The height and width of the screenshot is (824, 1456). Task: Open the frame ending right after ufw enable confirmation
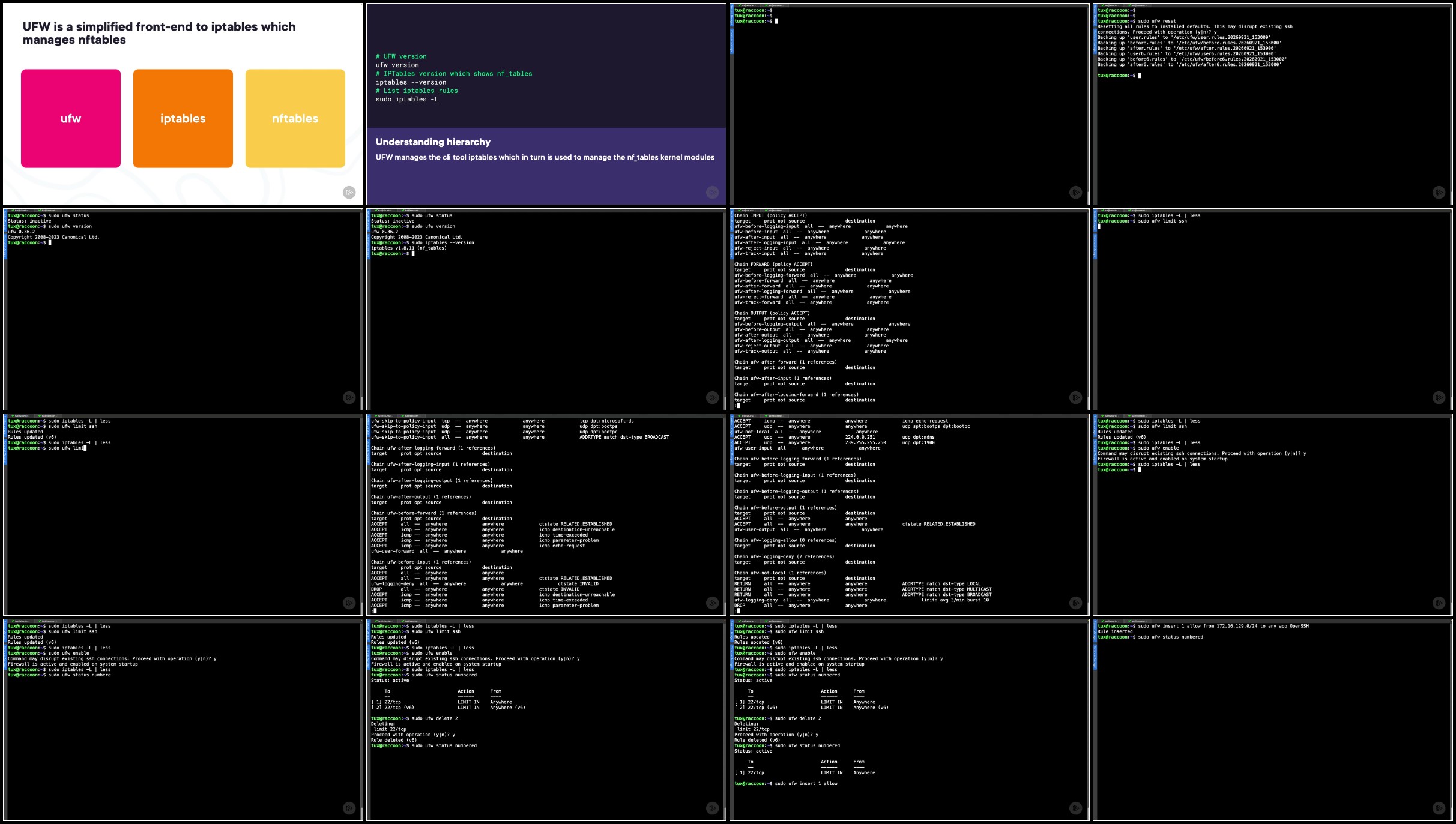click(x=1273, y=514)
